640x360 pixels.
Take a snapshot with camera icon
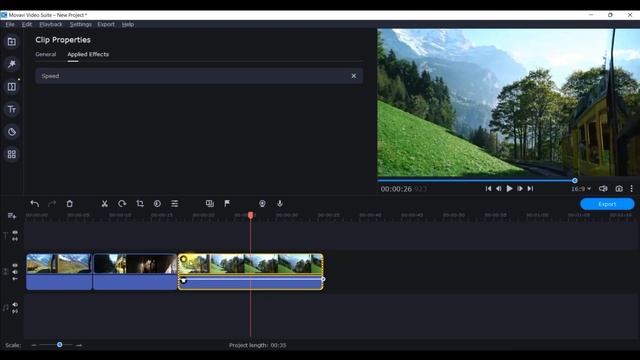pos(619,189)
